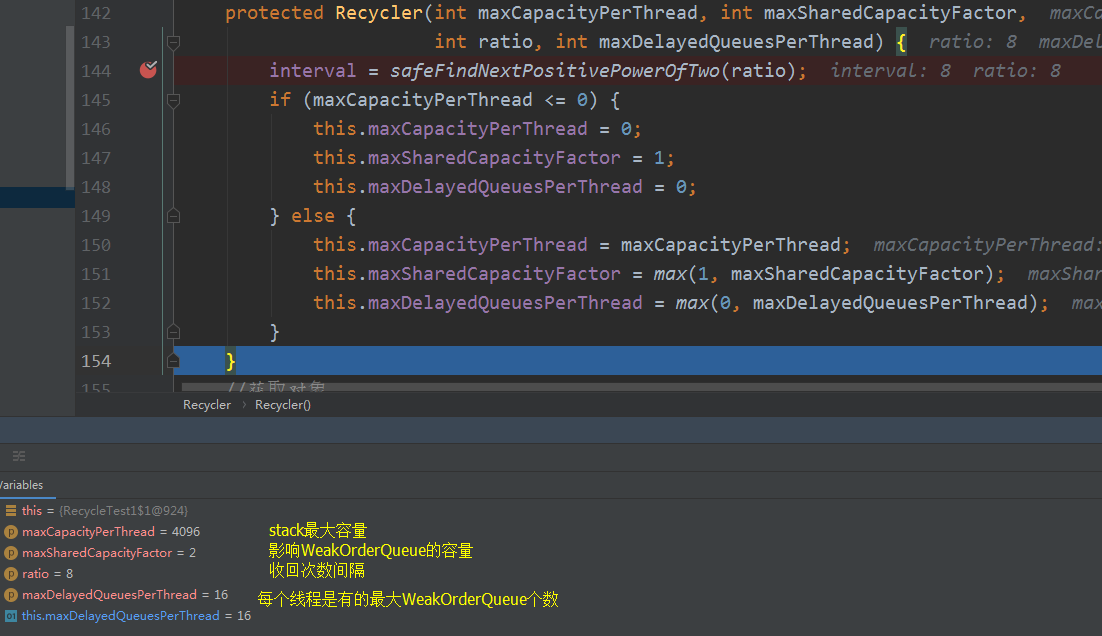The image size is (1102, 636).
Task: Collapse the if block at line 145
Action: (x=174, y=100)
